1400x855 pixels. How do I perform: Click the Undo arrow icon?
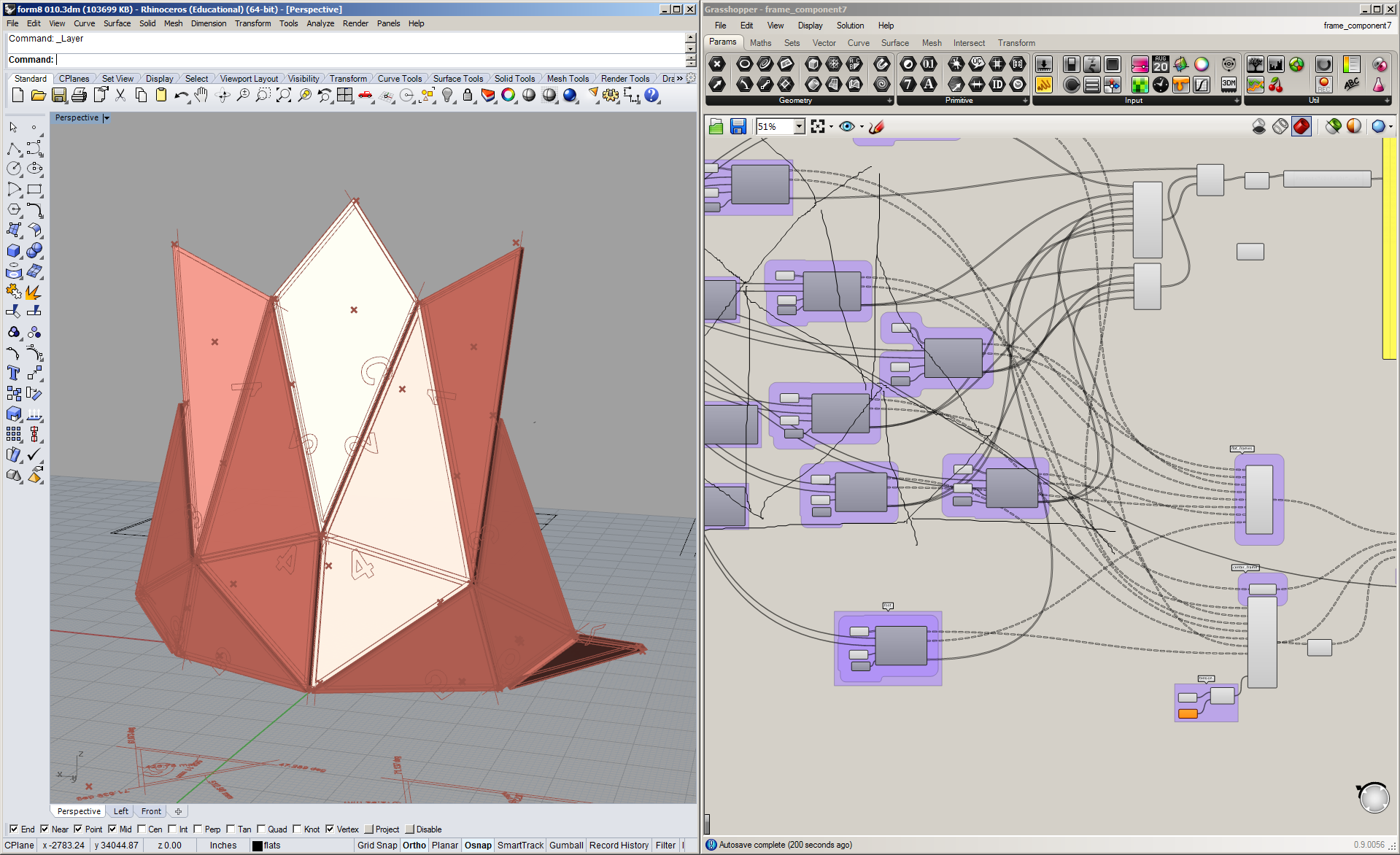[180, 95]
